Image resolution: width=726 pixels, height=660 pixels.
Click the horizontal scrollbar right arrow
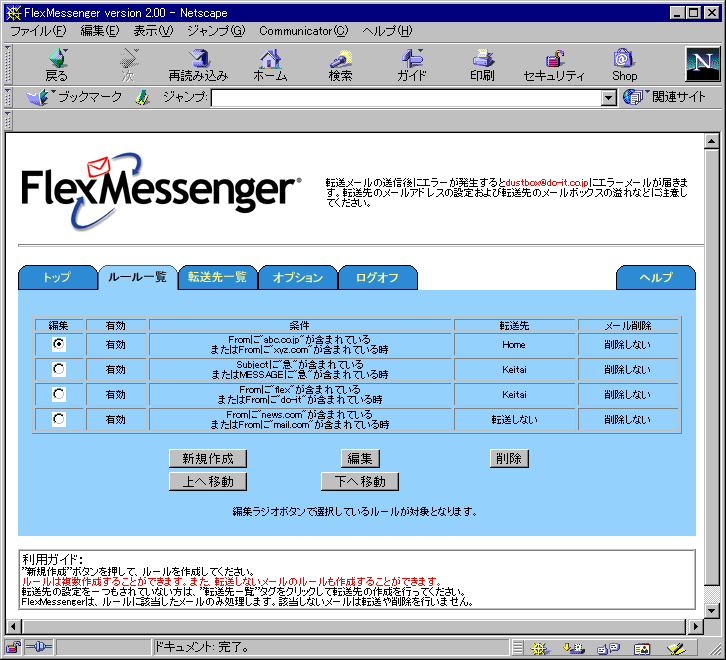[695, 627]
